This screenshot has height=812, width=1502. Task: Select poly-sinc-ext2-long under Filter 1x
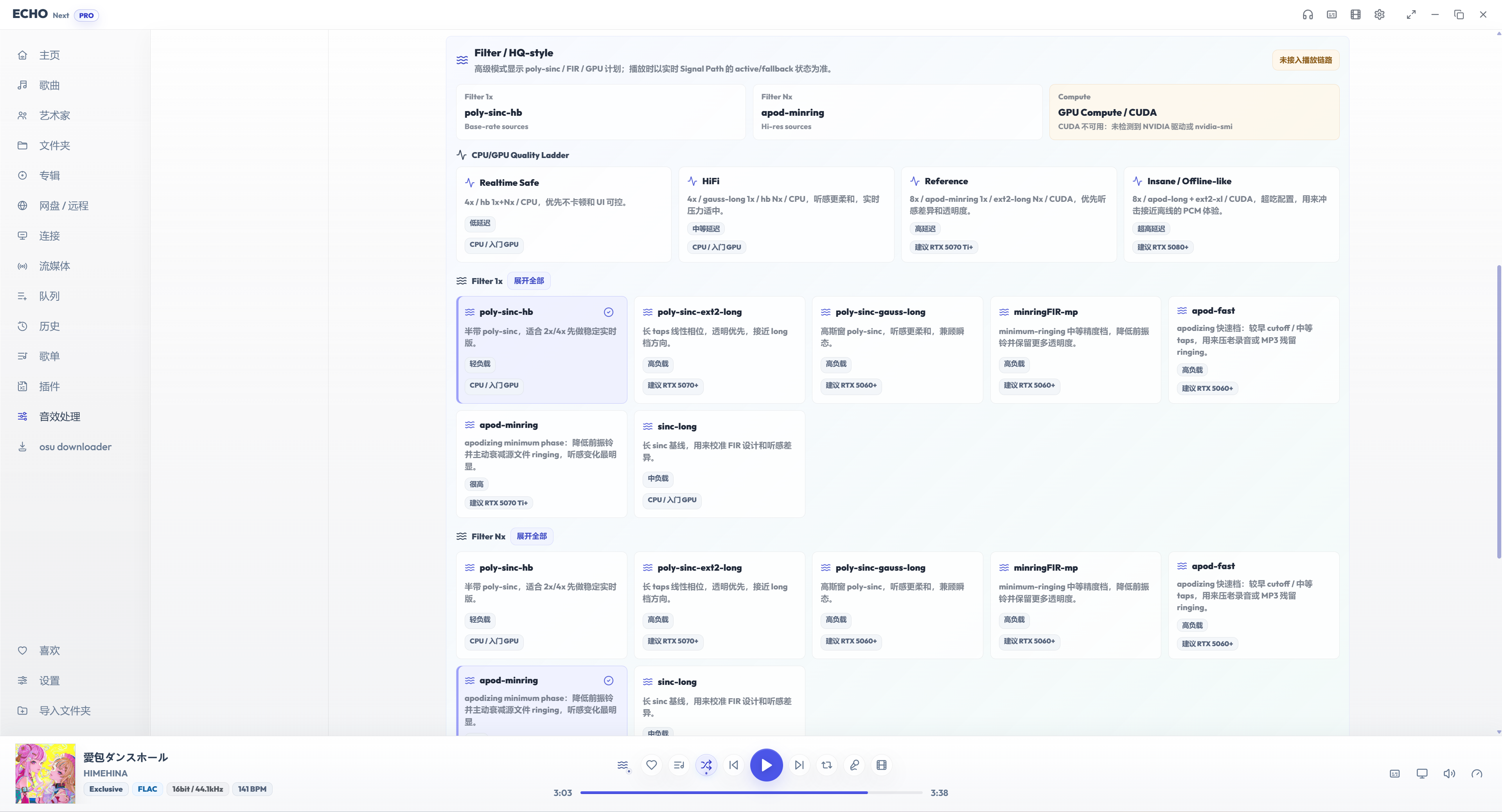click(x=720, y=350)
